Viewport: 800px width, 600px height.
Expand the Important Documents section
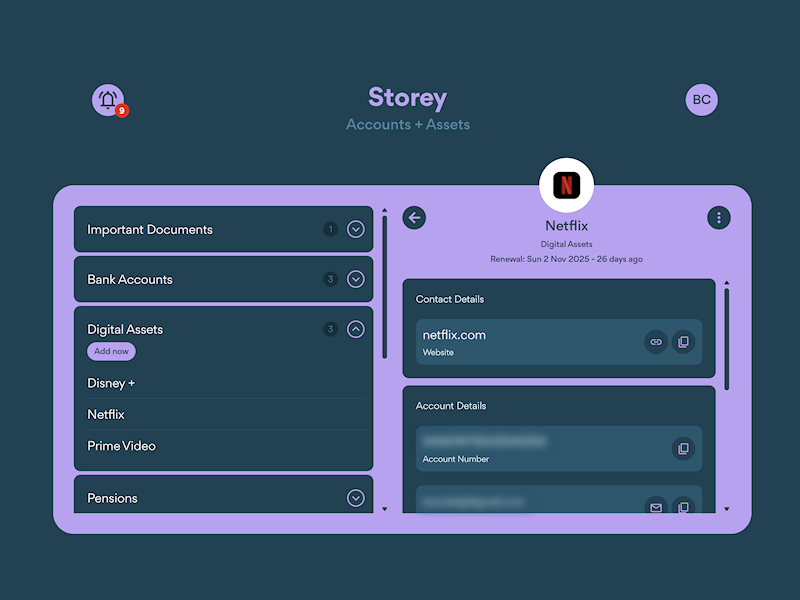(354, 229)
